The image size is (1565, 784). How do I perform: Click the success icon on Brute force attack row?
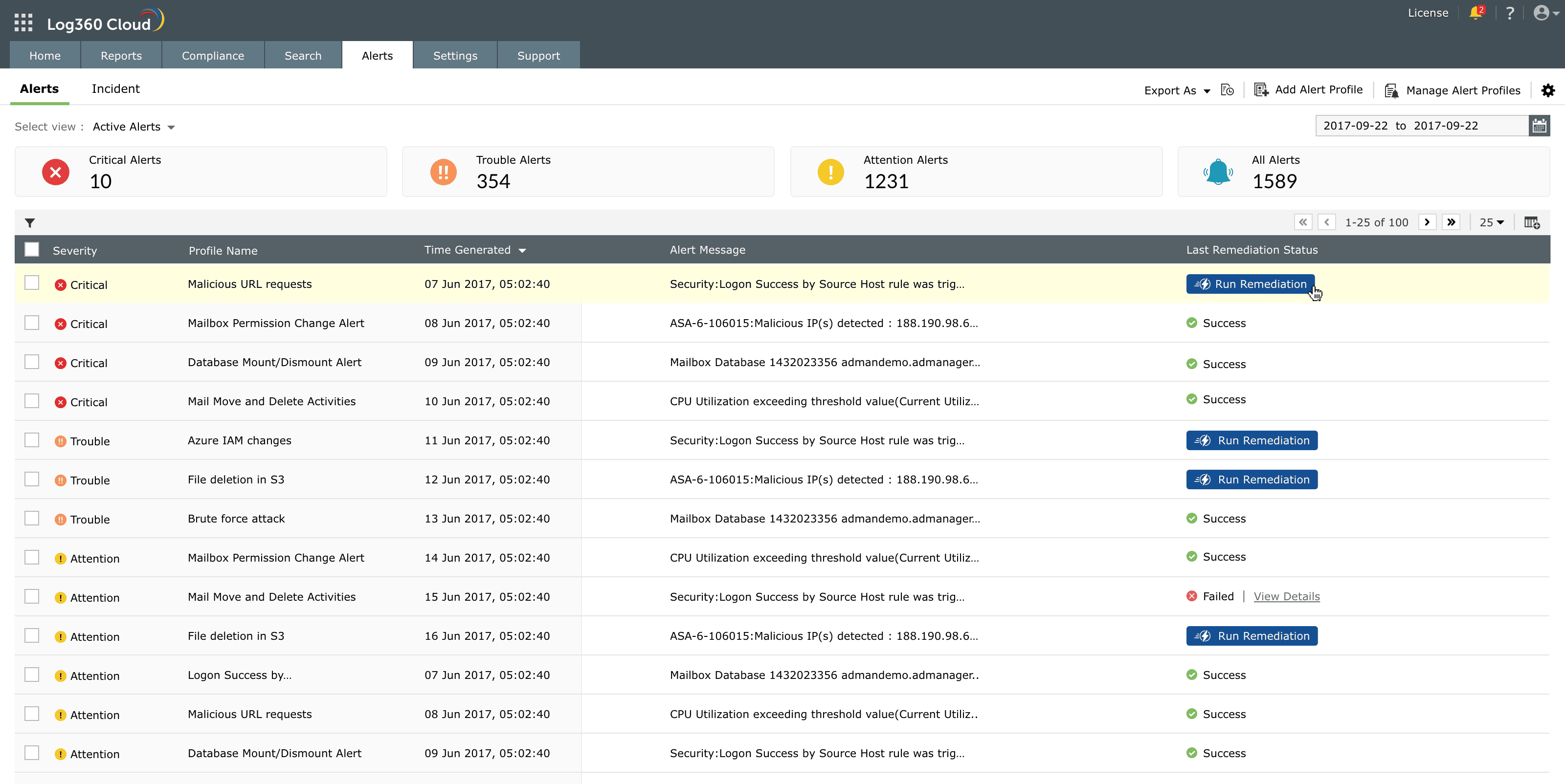click(1191, 518)
